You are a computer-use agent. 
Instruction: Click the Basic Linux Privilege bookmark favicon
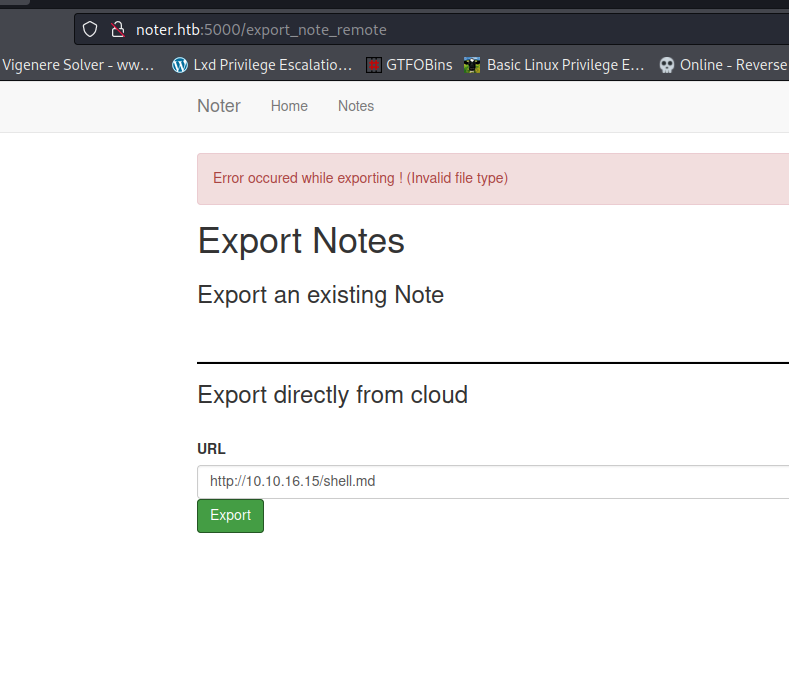(x=472, y=65)
